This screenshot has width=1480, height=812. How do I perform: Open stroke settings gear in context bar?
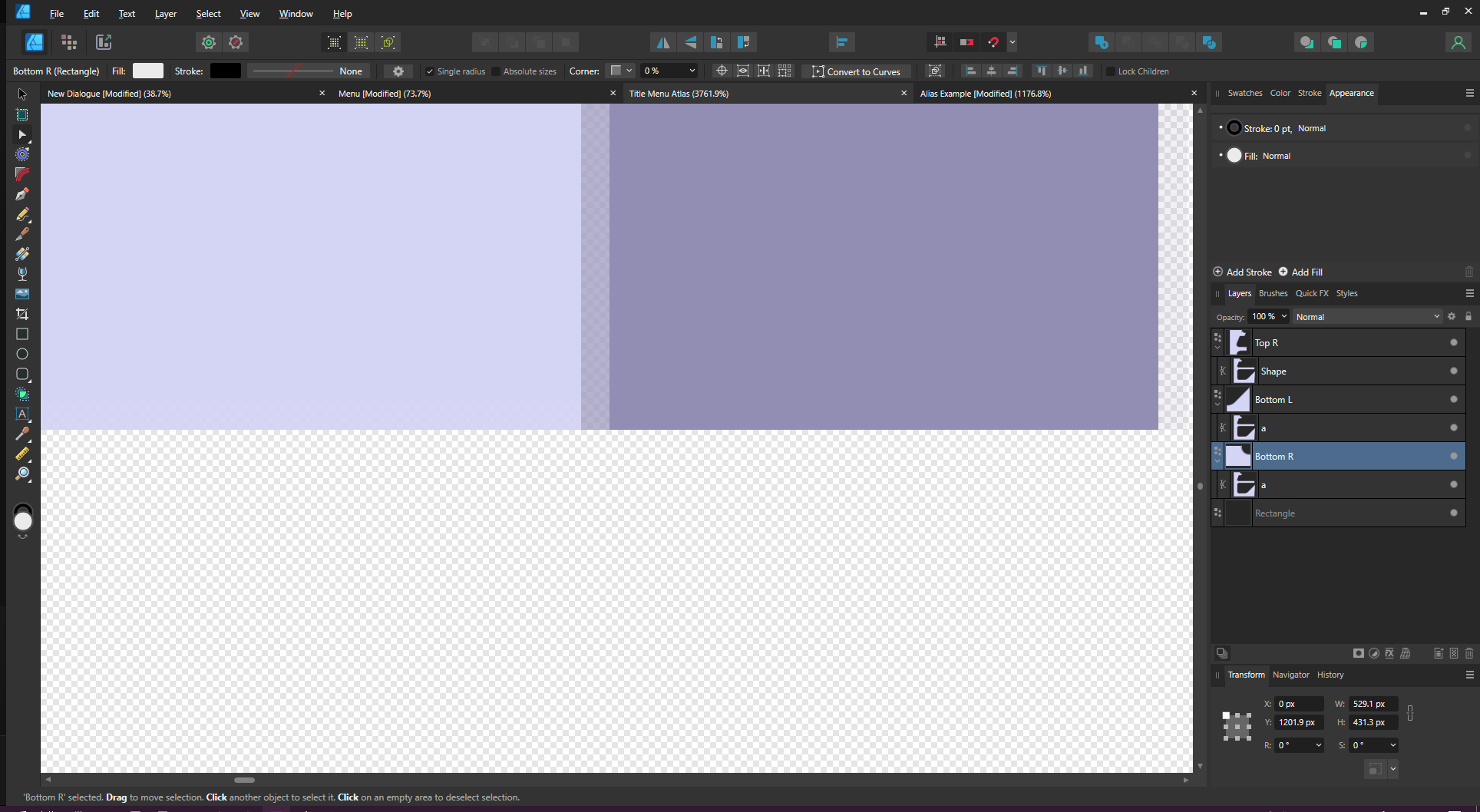pyautogui.click(x=398, y=71)
